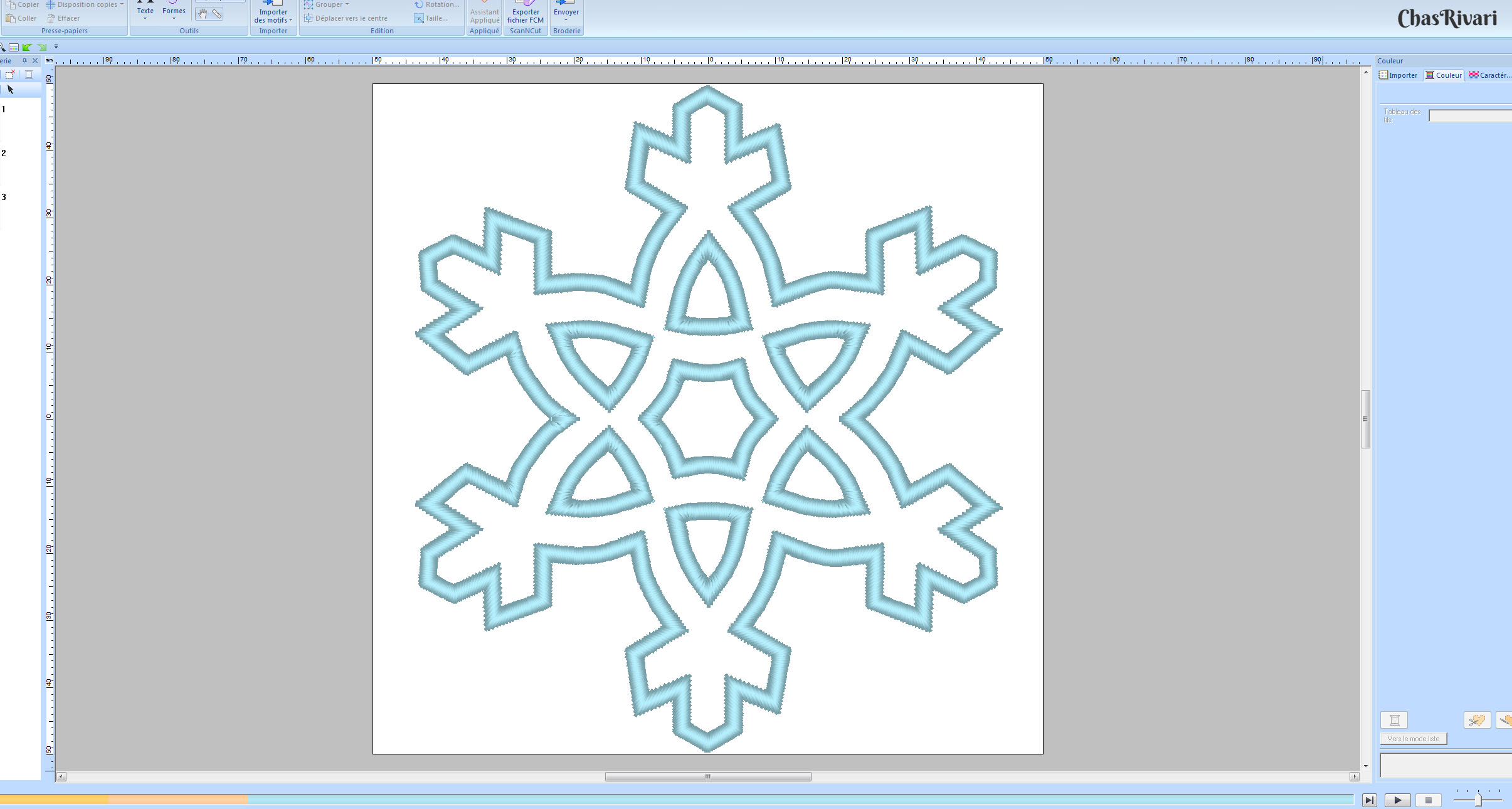Click the empty color info box

point(1446,766)
